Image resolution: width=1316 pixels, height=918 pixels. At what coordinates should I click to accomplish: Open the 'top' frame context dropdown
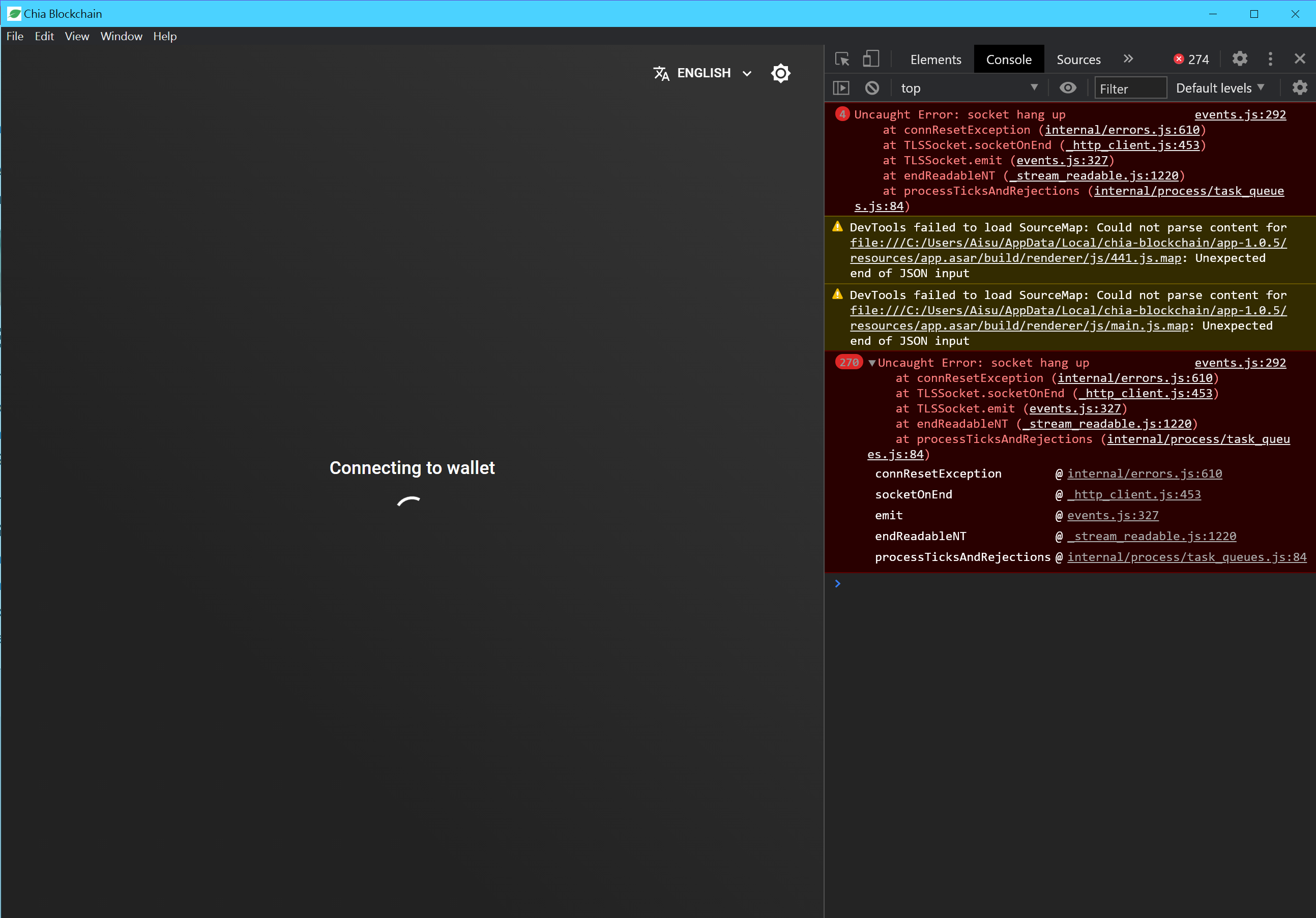click(x=969, y=87)
